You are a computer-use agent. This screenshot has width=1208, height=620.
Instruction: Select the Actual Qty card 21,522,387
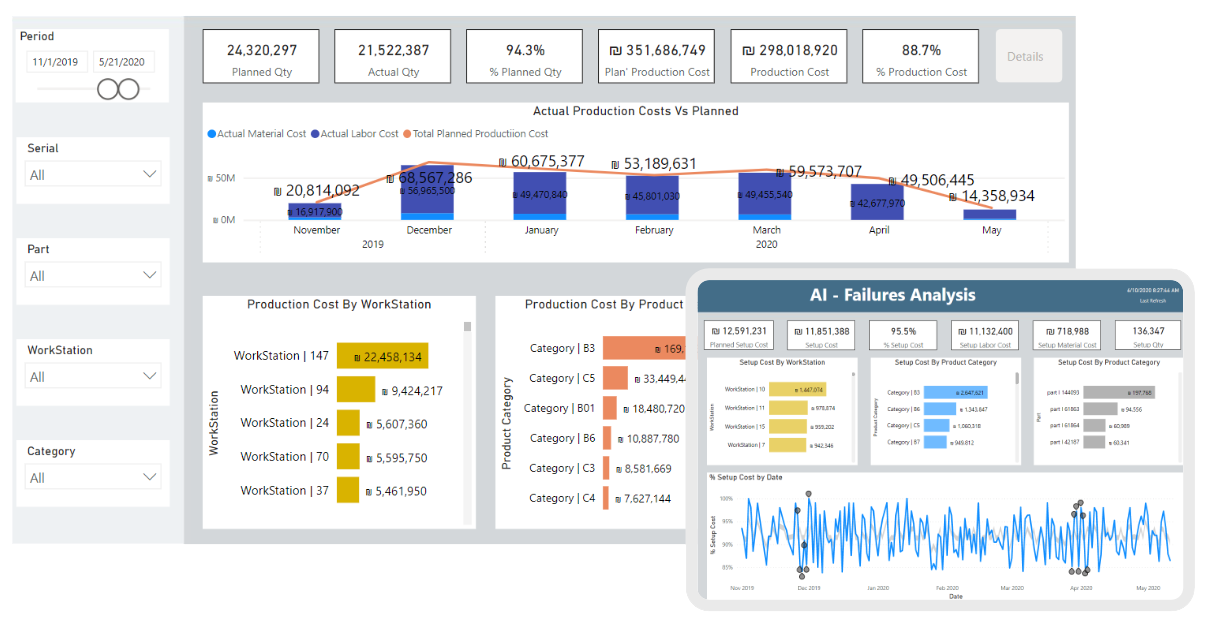(393, 57)
